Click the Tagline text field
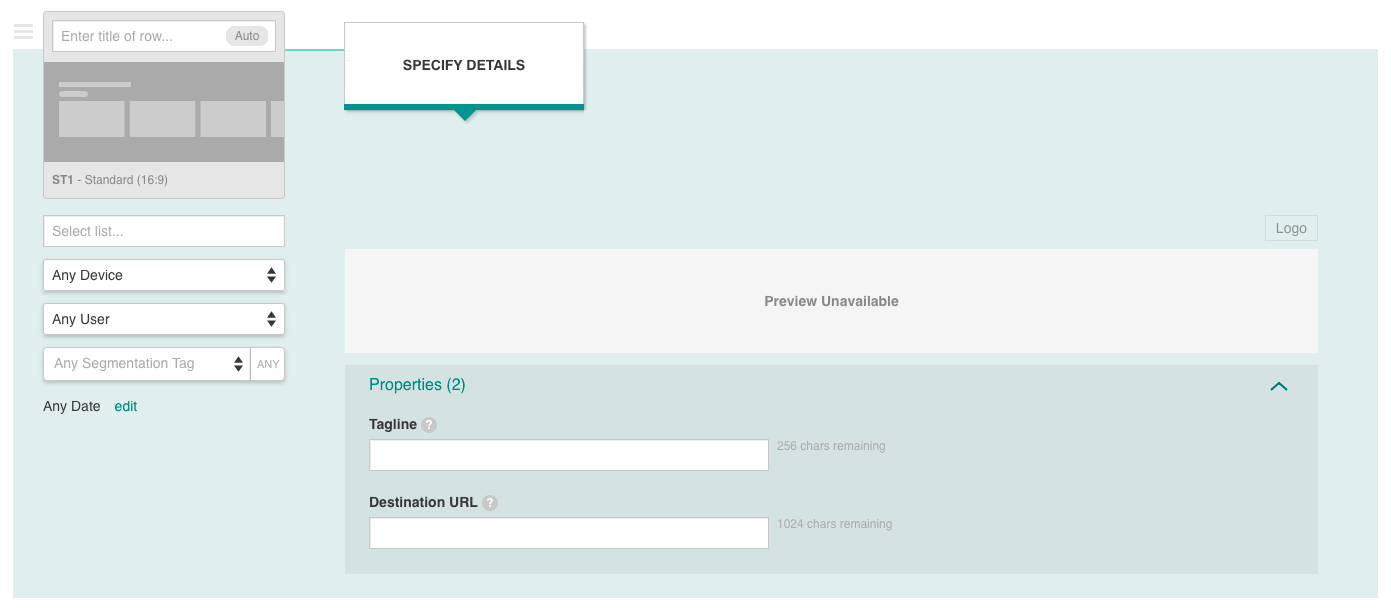Viewport: 1391px width, 608px height. (x=569, y=455)
